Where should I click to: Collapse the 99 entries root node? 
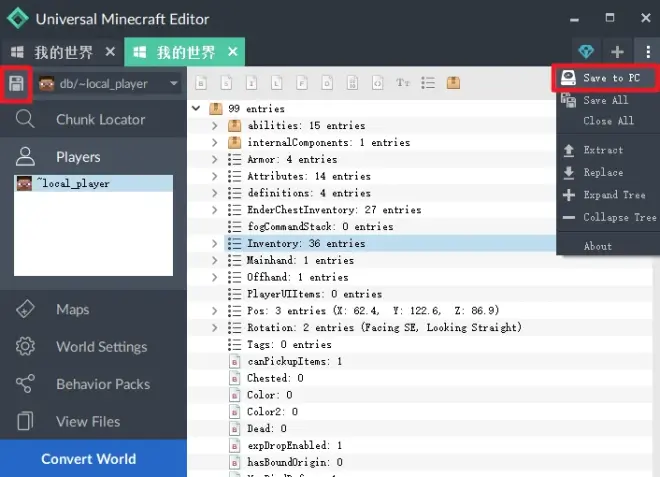pyautogui.click(x=196, y=108)
